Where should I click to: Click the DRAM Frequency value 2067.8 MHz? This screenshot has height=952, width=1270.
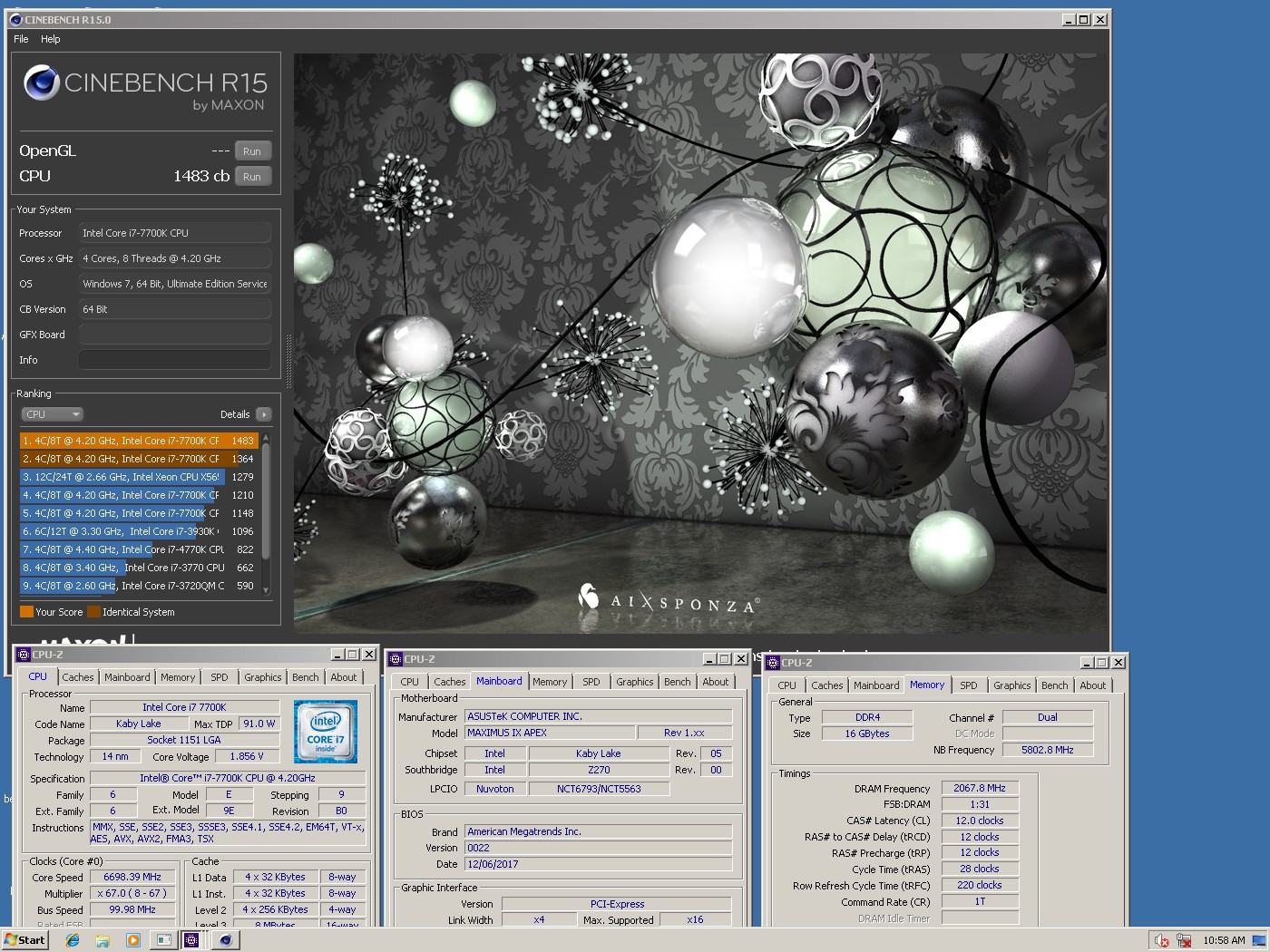click(x=980, y=789)
